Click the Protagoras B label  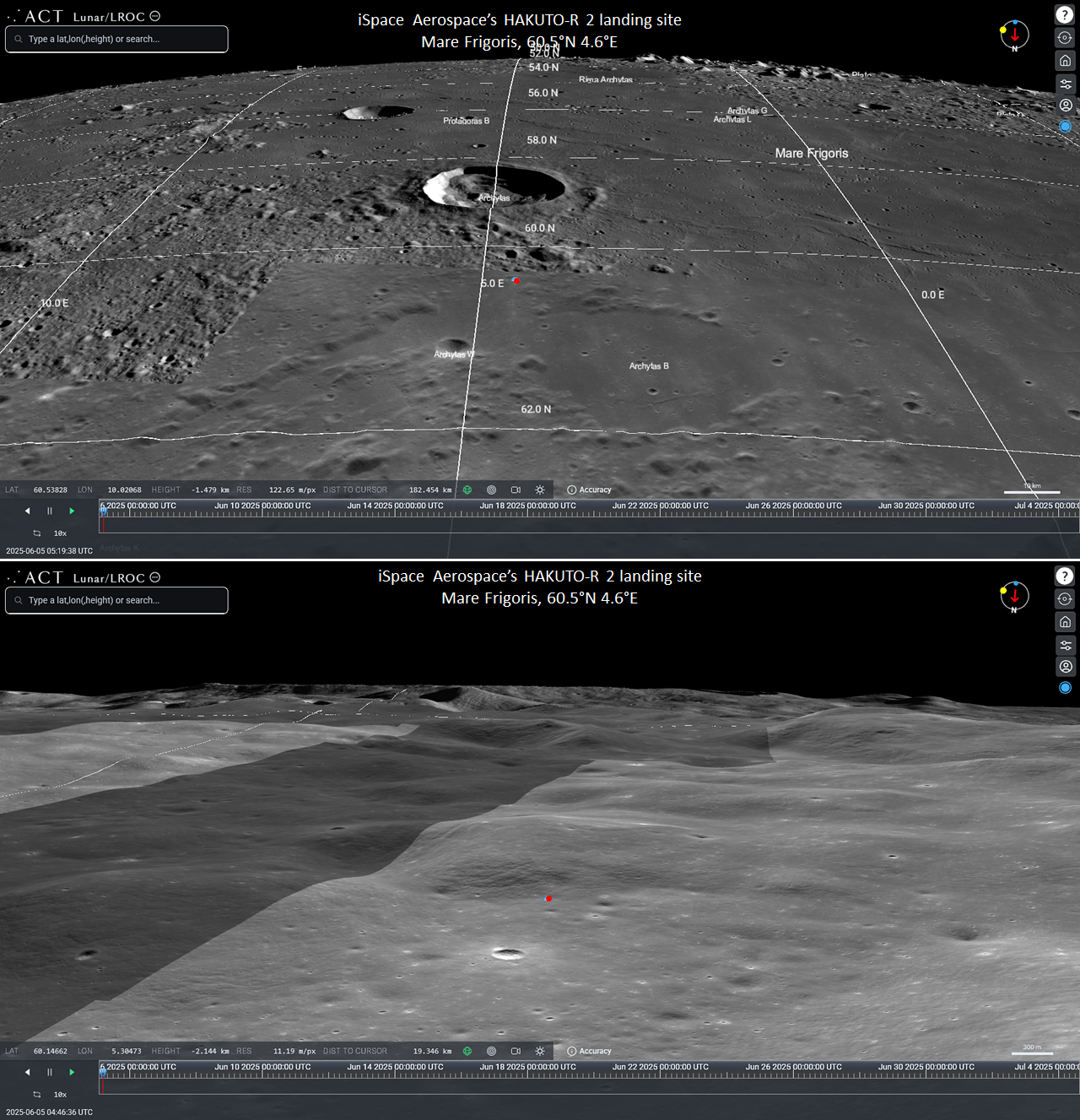coord(467,121)
